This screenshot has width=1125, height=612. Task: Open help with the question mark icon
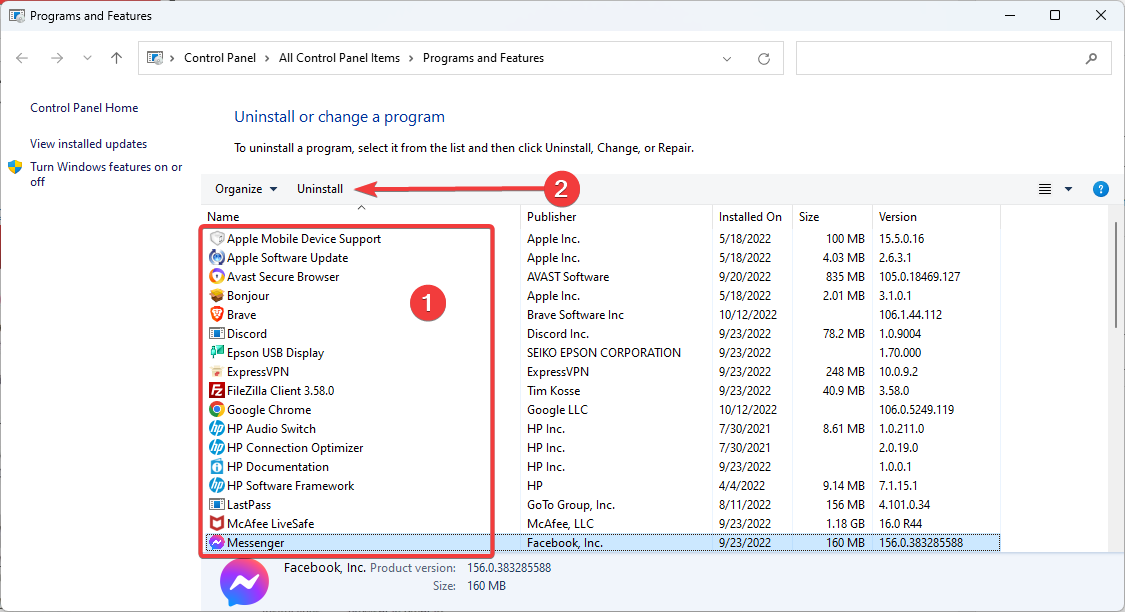1101,189
